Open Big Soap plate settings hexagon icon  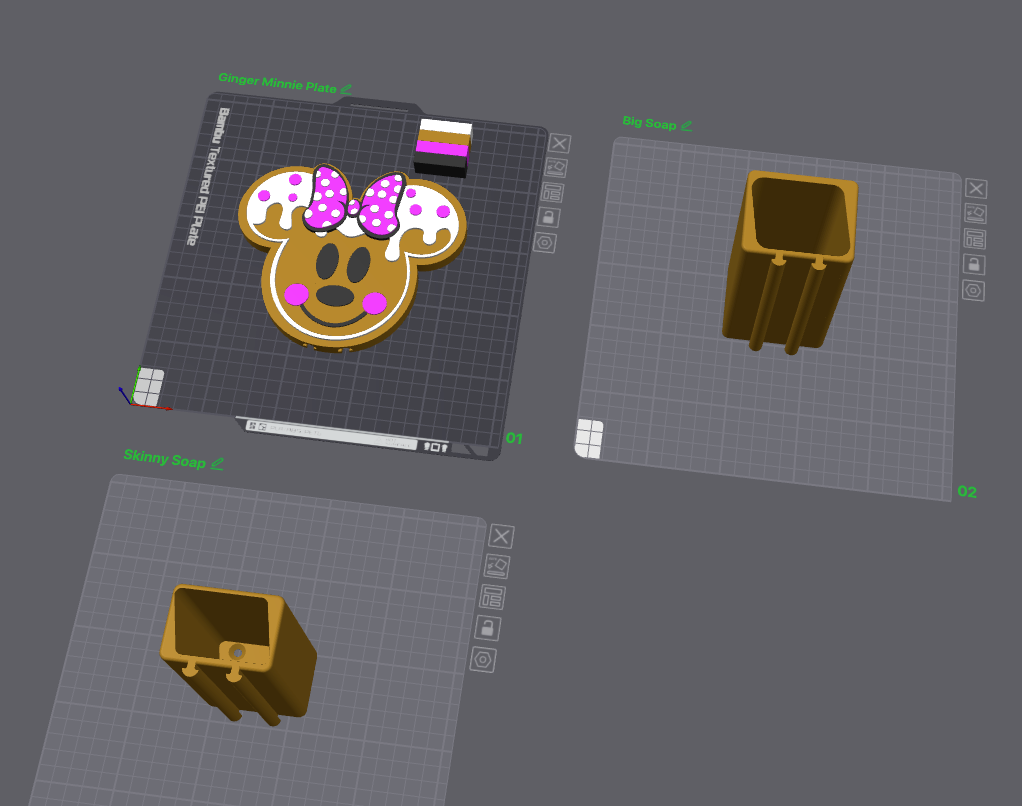click(973, 290)
